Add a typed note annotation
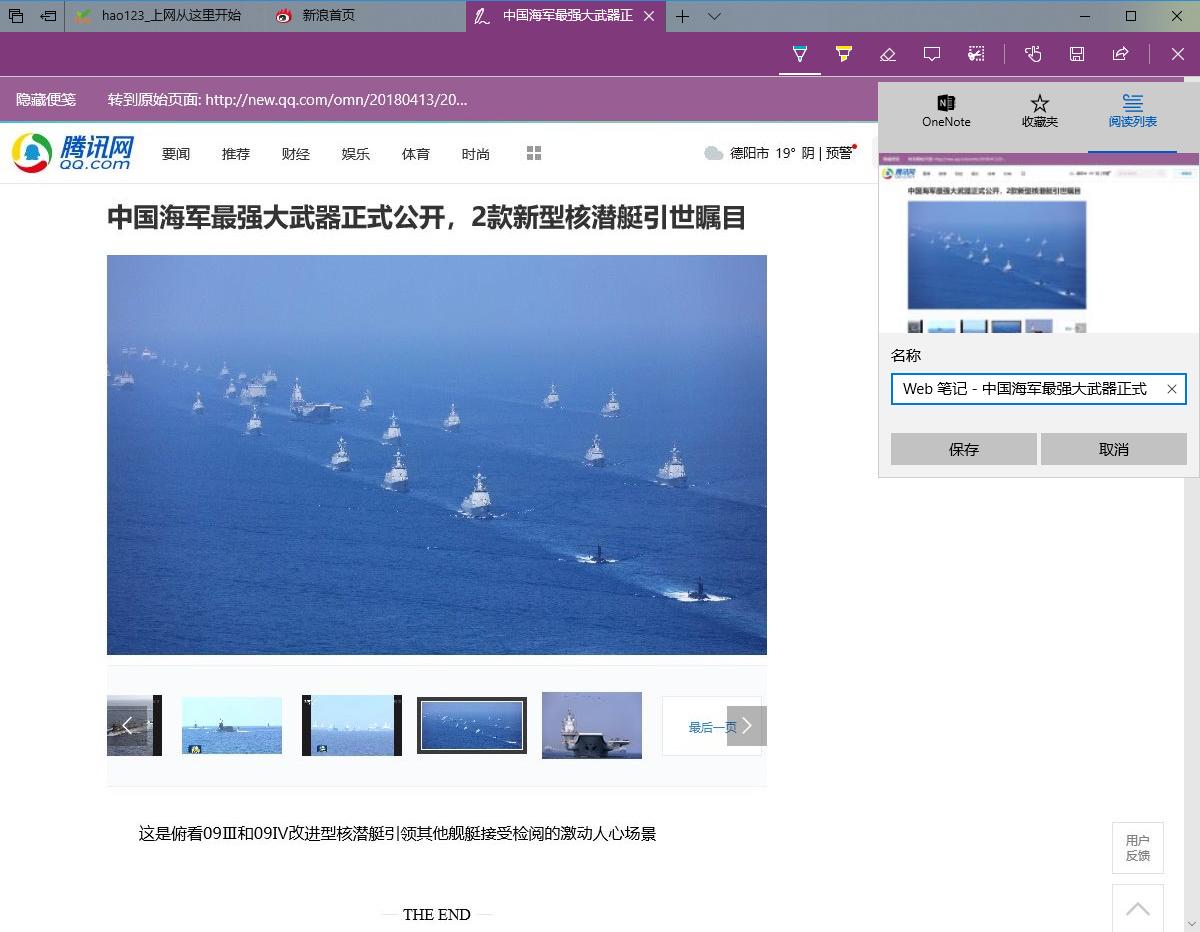This screenshot has width=1200, height=932. click(x=932, y=54)
